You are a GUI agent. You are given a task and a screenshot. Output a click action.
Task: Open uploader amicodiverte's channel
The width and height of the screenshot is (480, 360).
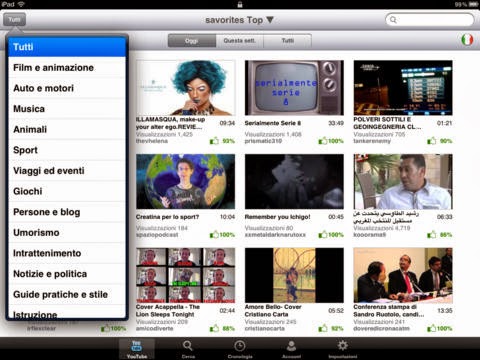click(x=154, y=328)
